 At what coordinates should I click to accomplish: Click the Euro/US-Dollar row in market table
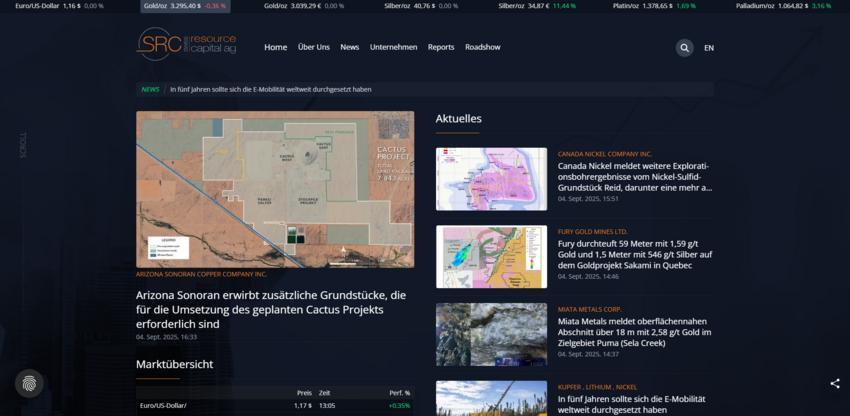(275, 406)
